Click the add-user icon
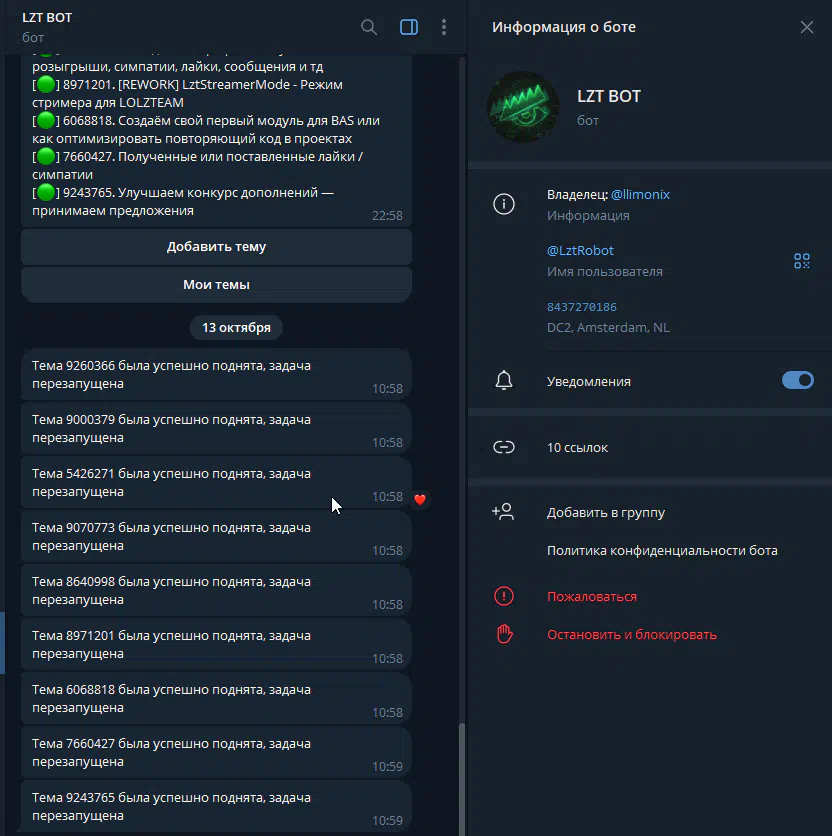Screen dimensions: 832x836 pyautogui.click(x=503, y=512)
